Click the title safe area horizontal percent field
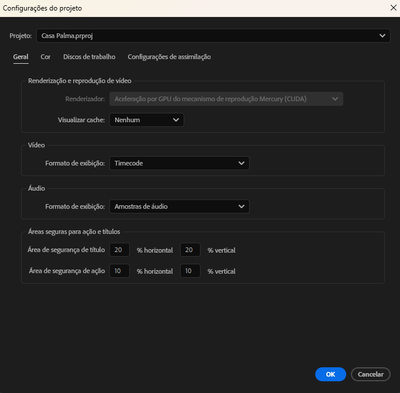Image resolution: width=400 pixels, height=393 pixels. (119, 250)
